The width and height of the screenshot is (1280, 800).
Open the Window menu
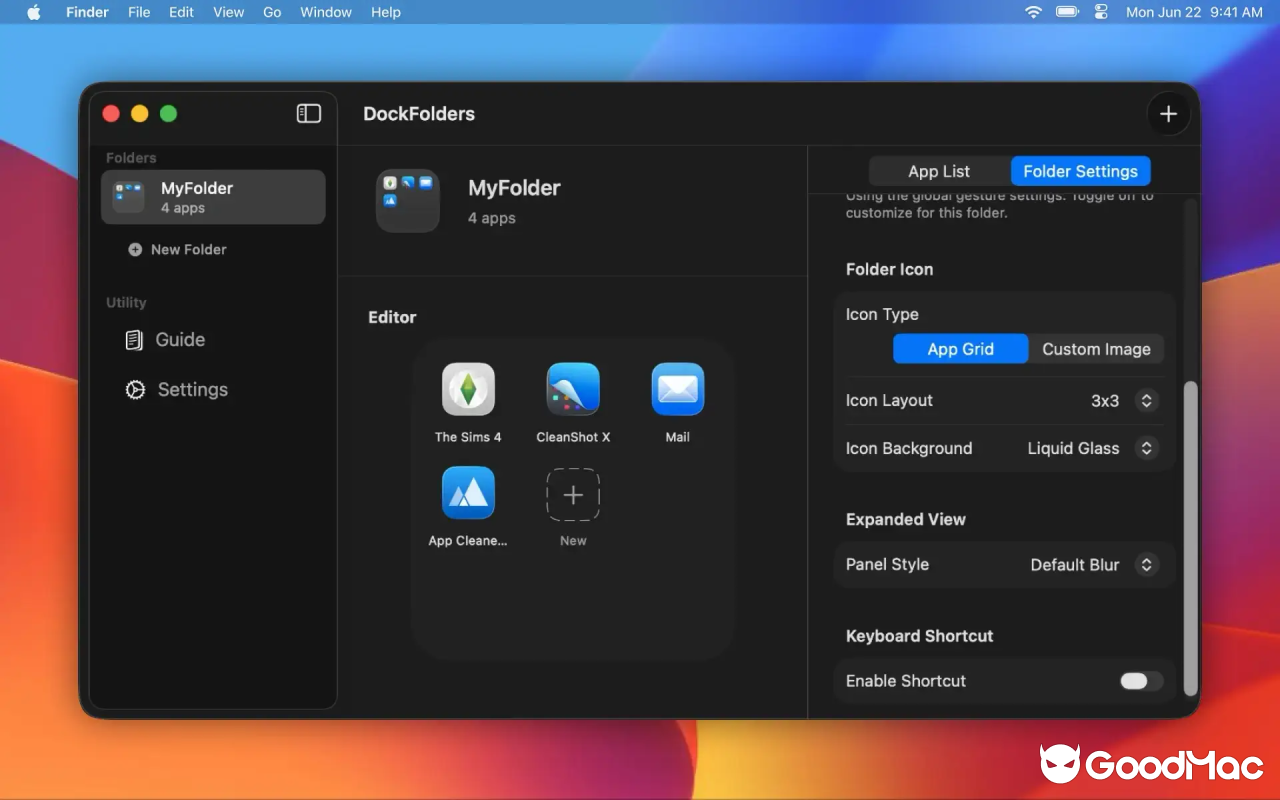326,12
